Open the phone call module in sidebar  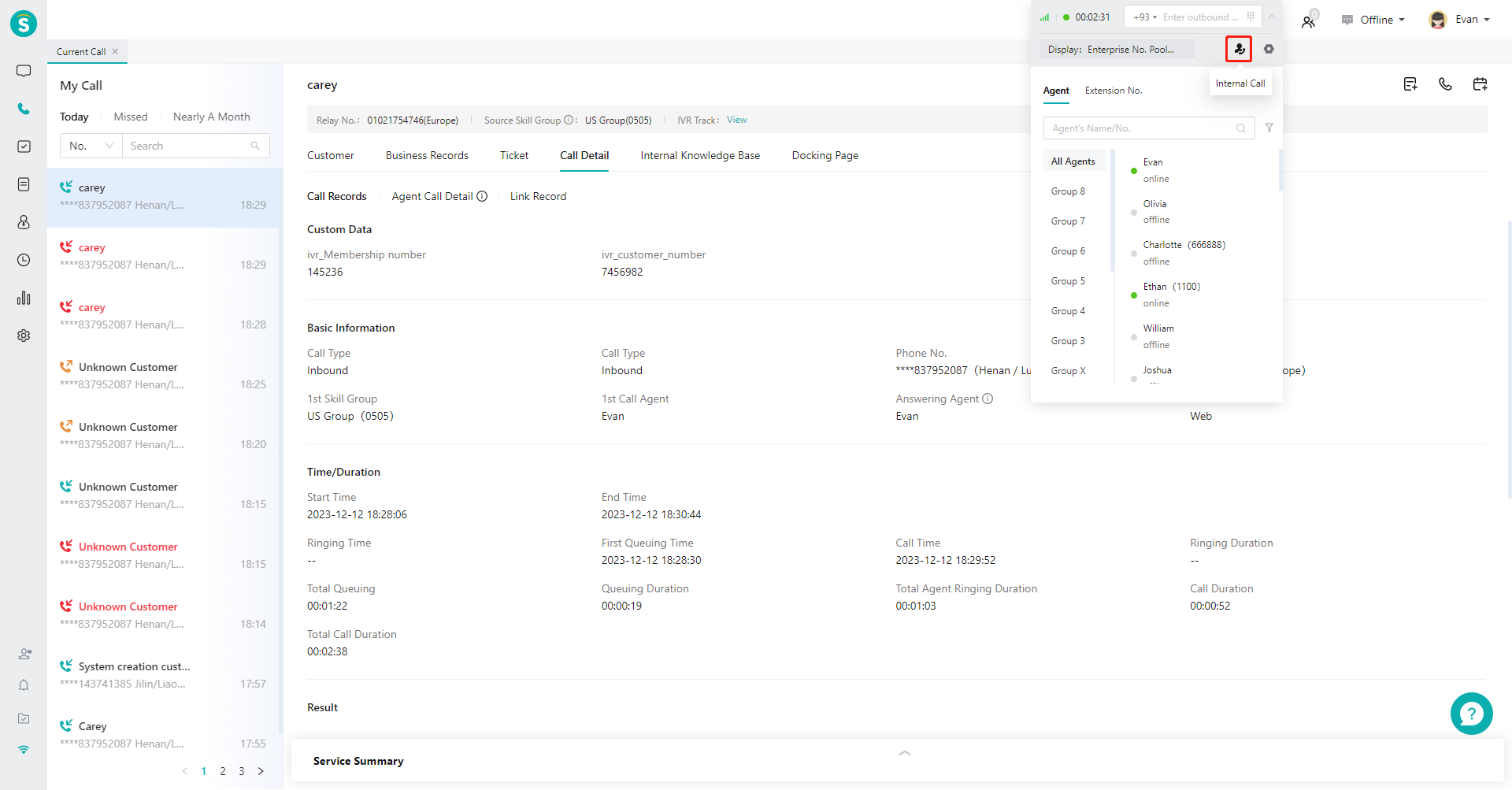[24, 109]
